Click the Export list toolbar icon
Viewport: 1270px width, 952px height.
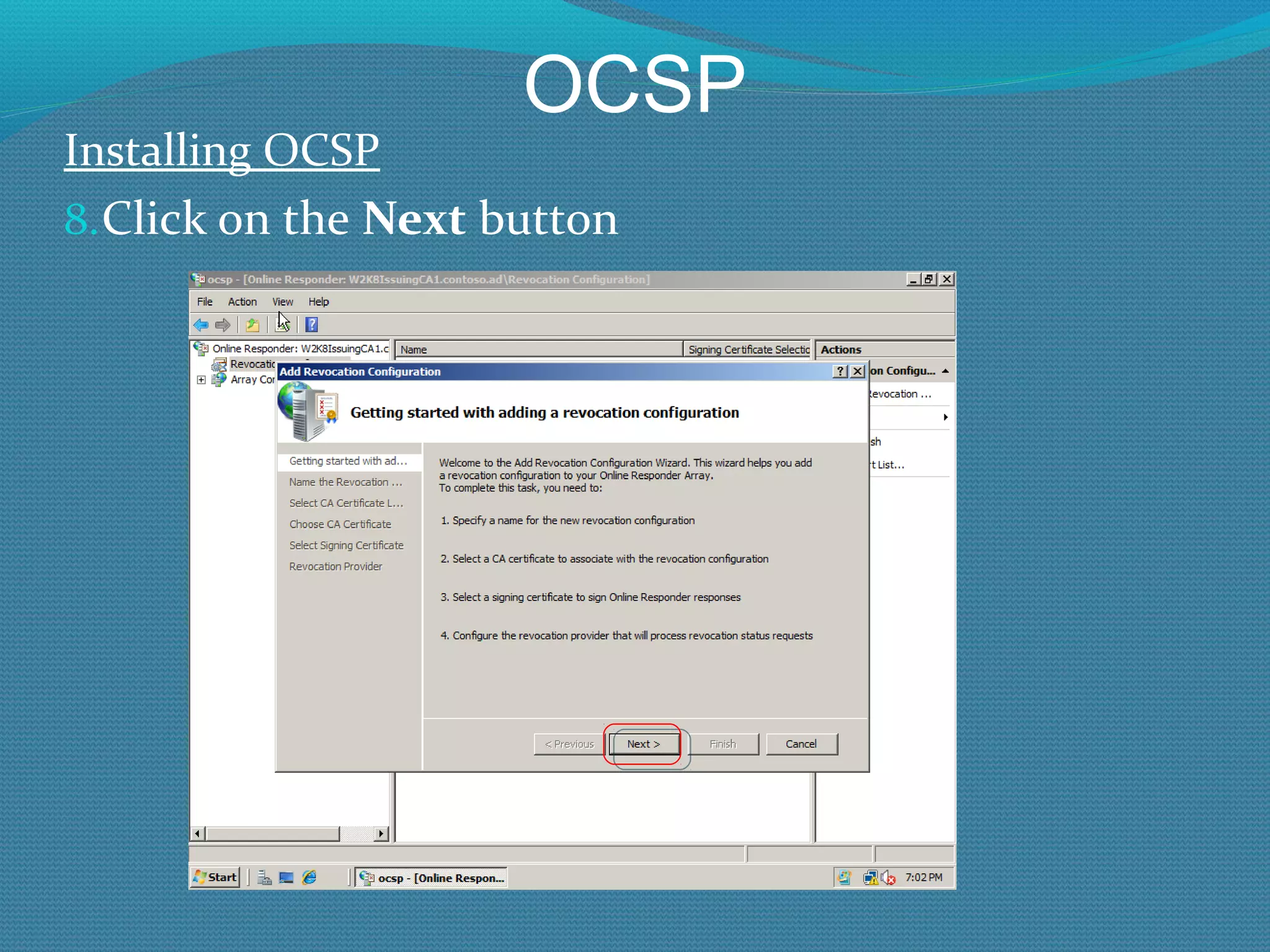coord(282,325)
